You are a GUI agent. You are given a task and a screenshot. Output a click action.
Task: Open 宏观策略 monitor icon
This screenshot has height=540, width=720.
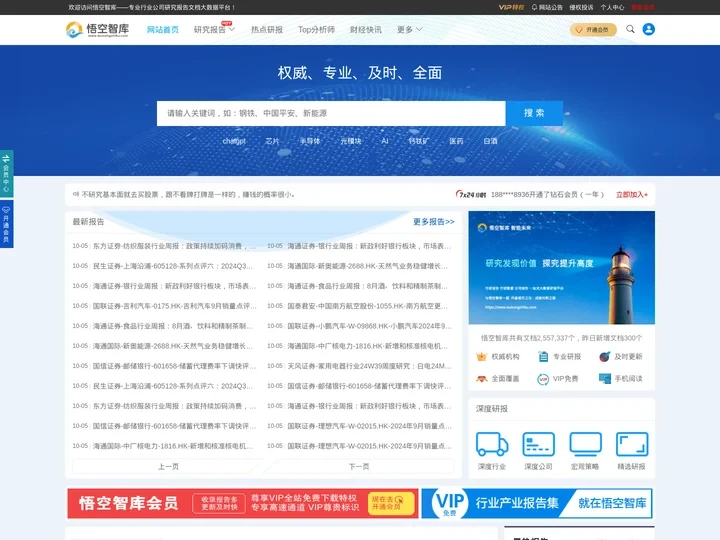pos(585,444)
